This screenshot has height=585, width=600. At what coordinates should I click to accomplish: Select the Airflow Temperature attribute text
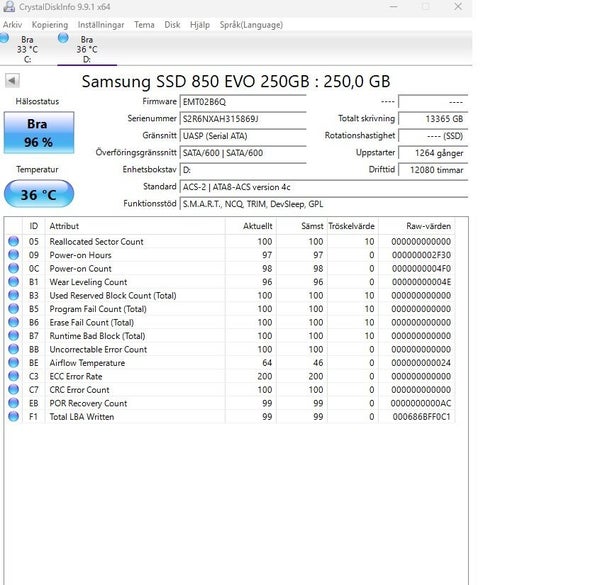[87, 363]
